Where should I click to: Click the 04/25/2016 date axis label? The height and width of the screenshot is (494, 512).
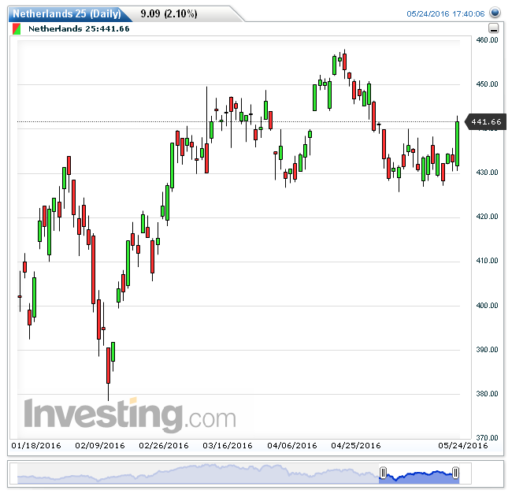tap(356, 446)
